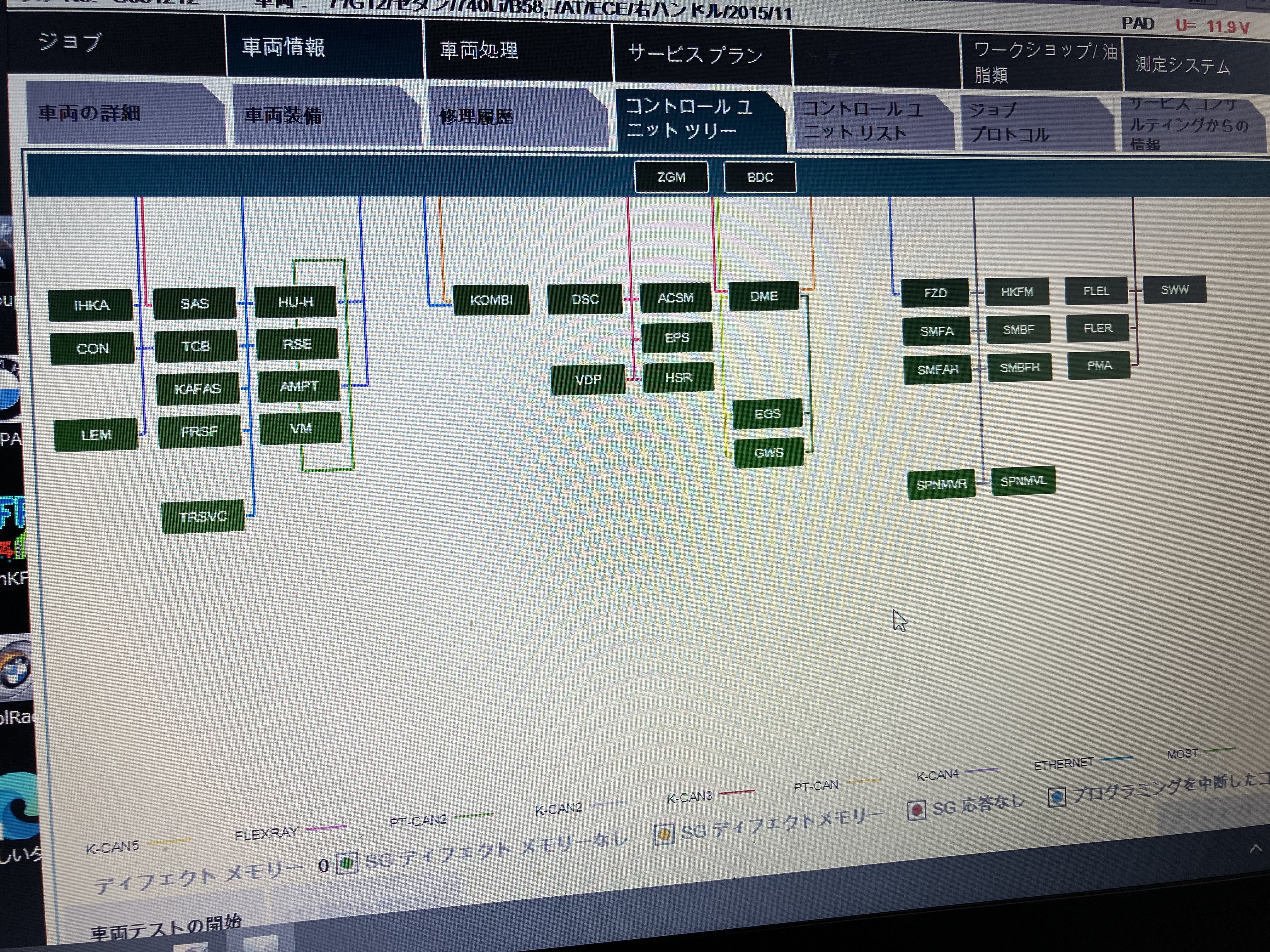This screenshot has width=1270, height=952.
Task: Click the ACSM control unit node
Action: pos(676,298)
